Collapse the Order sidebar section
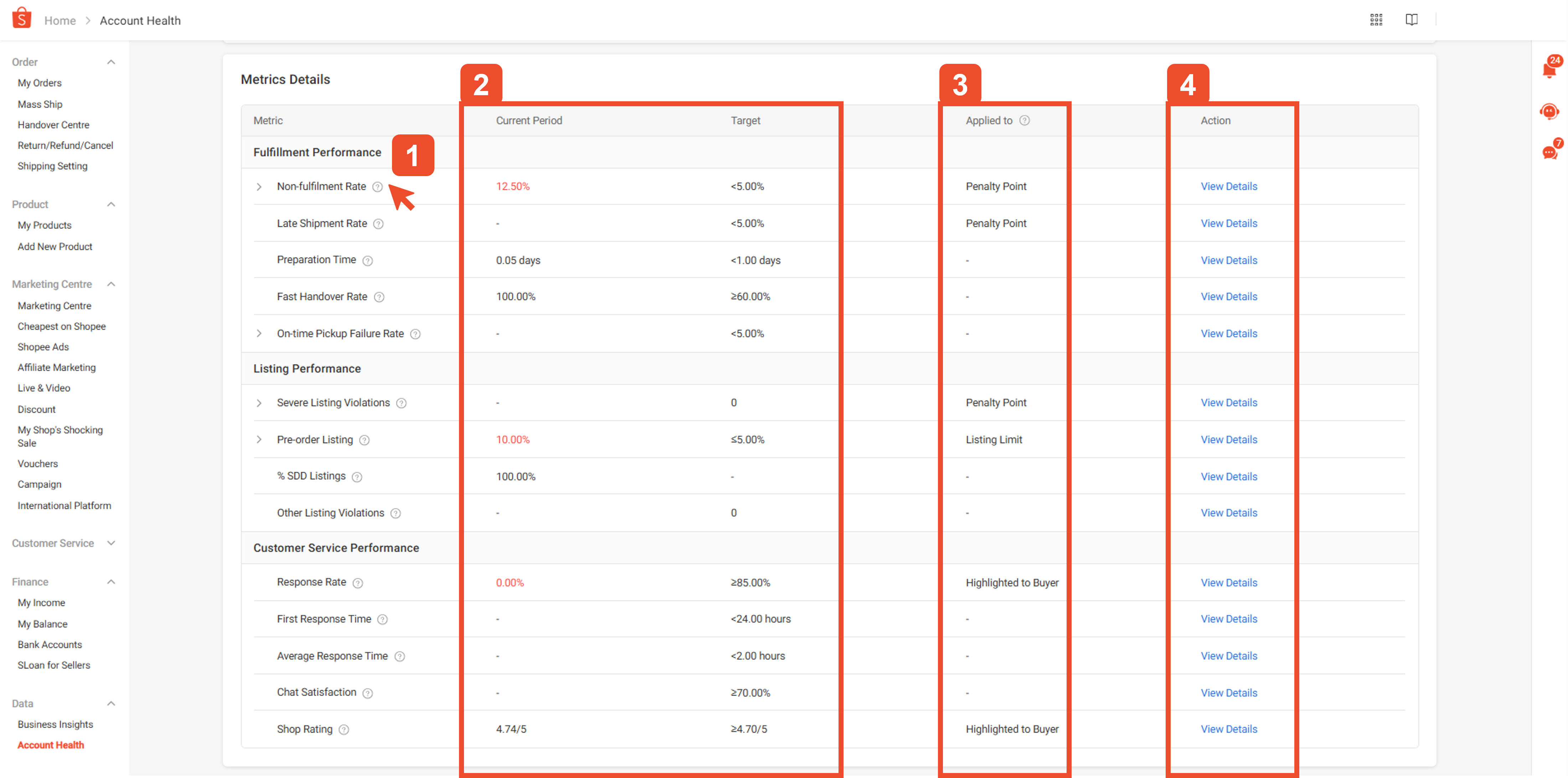This screenshot has width=1568, height=778. pos(112,62)
